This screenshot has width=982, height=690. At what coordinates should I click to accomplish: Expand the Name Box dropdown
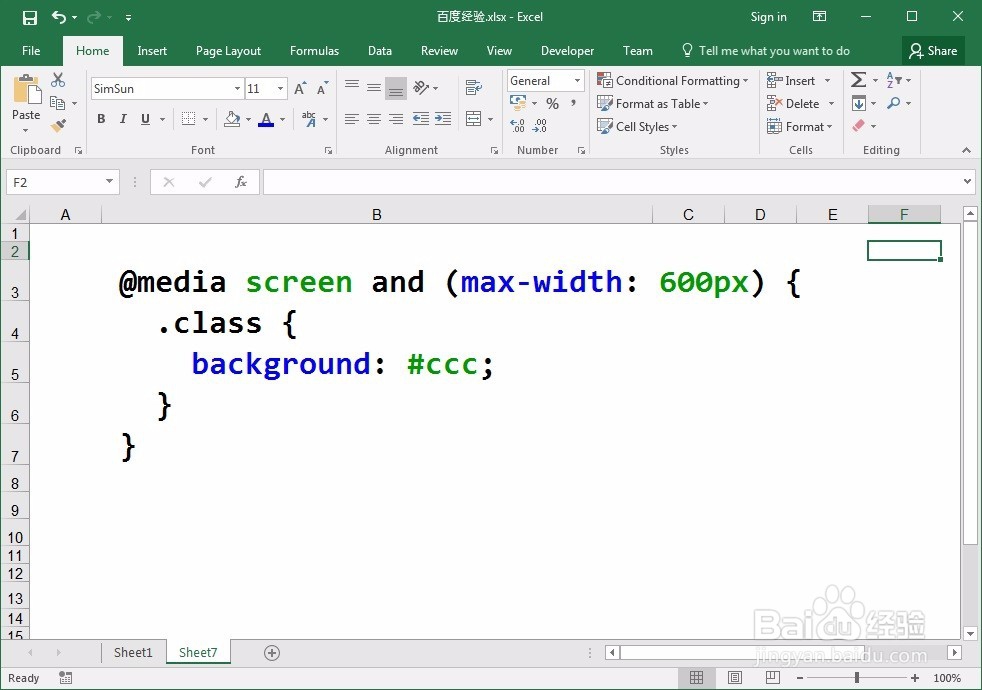pos(110,182)
